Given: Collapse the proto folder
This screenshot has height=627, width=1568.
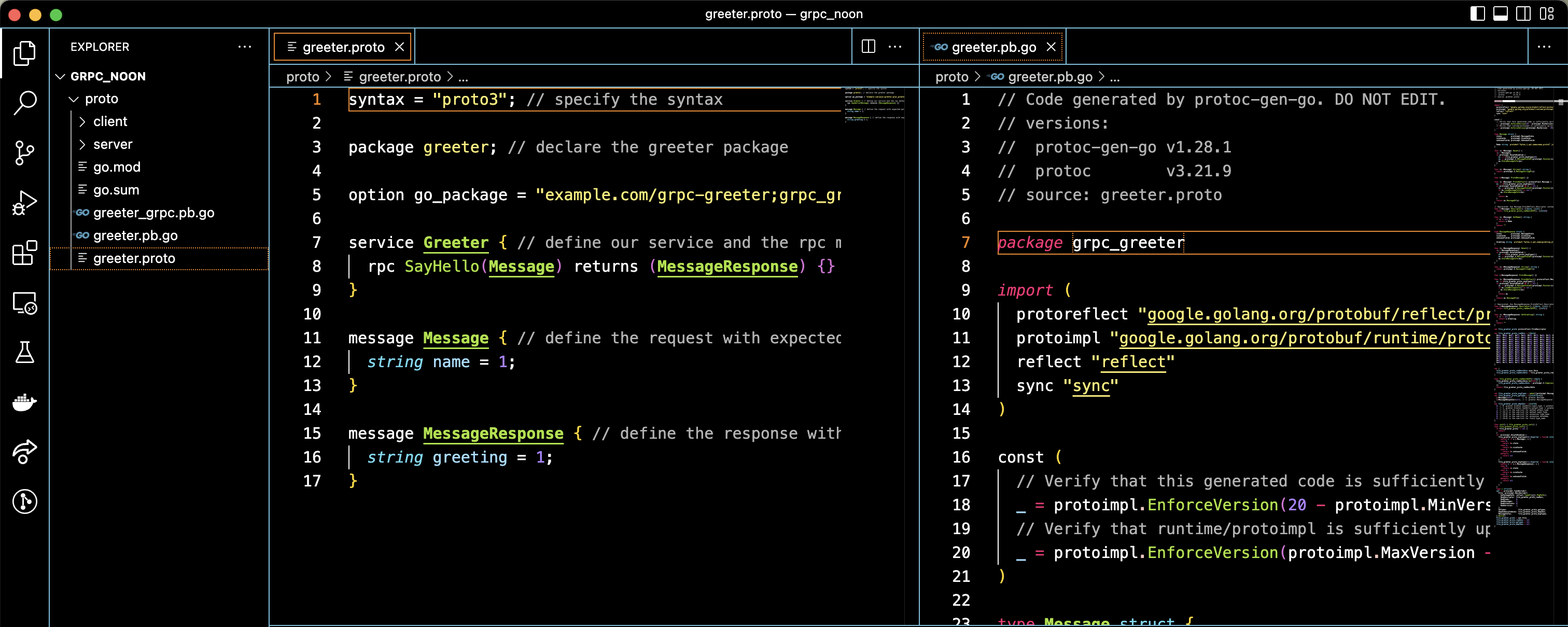Looking at the screenshot, I should coord(101,99).
